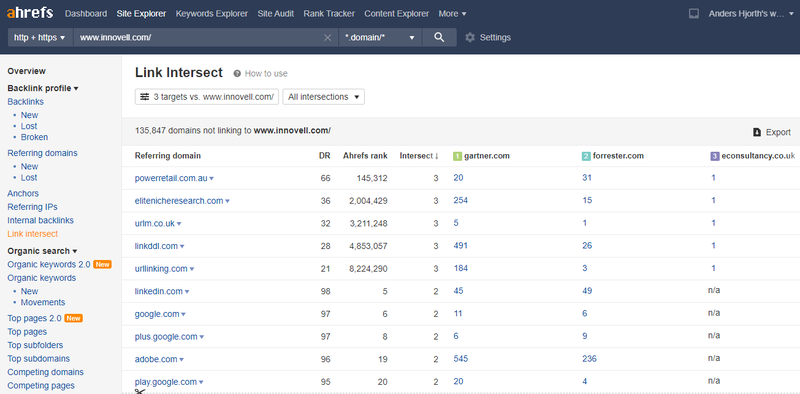Screen dimensions: 800x394
Task: Open Referring domains in sidebar
Action: tap(42, 153)
